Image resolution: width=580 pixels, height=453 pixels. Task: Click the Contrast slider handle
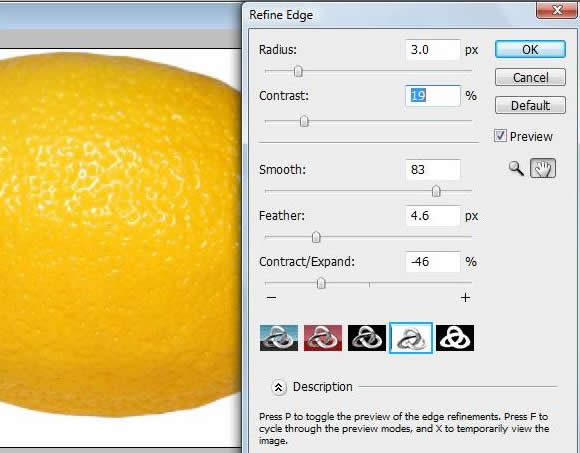(x=304, y=121)
